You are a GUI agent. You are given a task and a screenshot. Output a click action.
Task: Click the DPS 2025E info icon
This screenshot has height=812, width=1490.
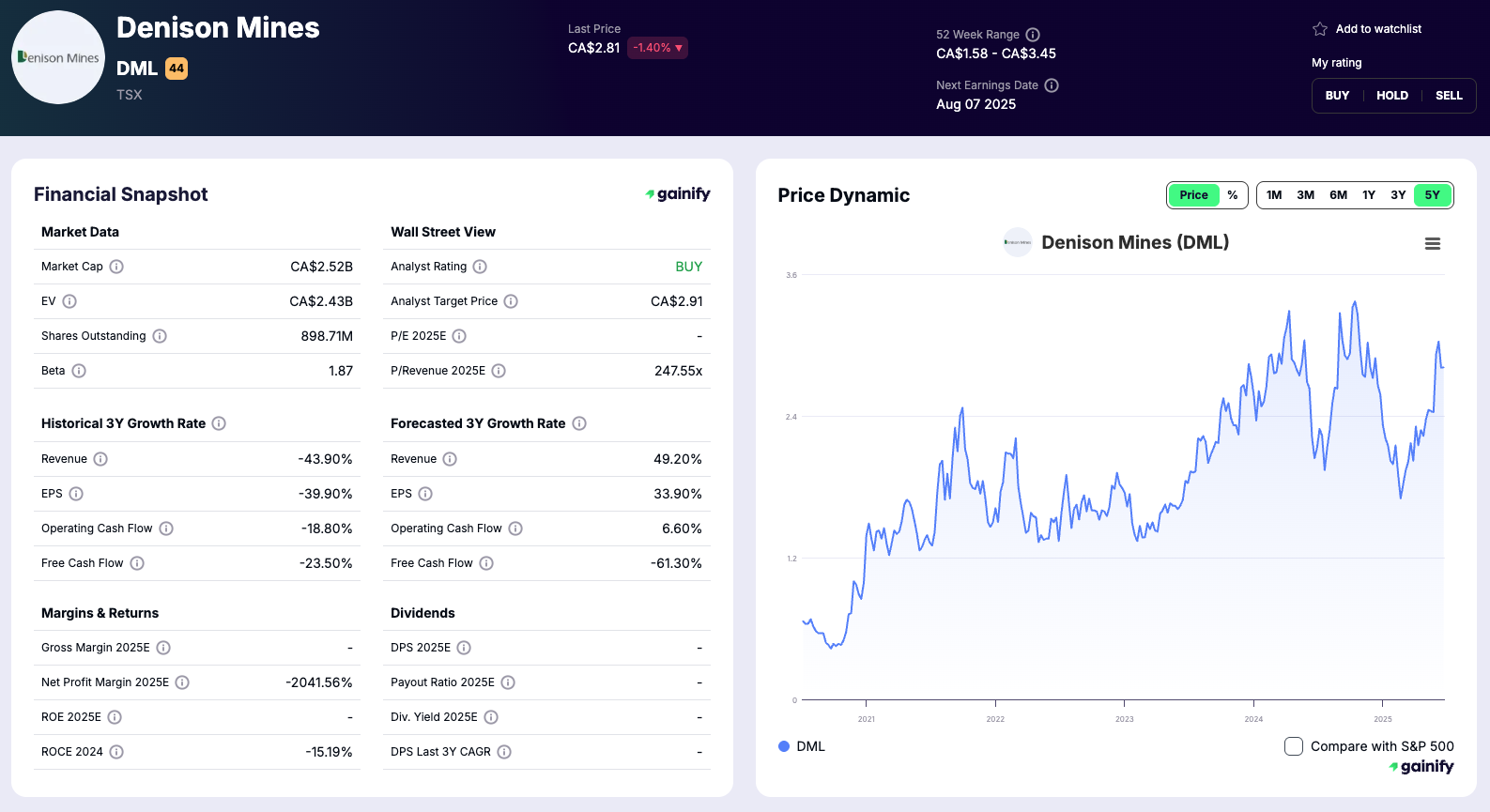464,648
